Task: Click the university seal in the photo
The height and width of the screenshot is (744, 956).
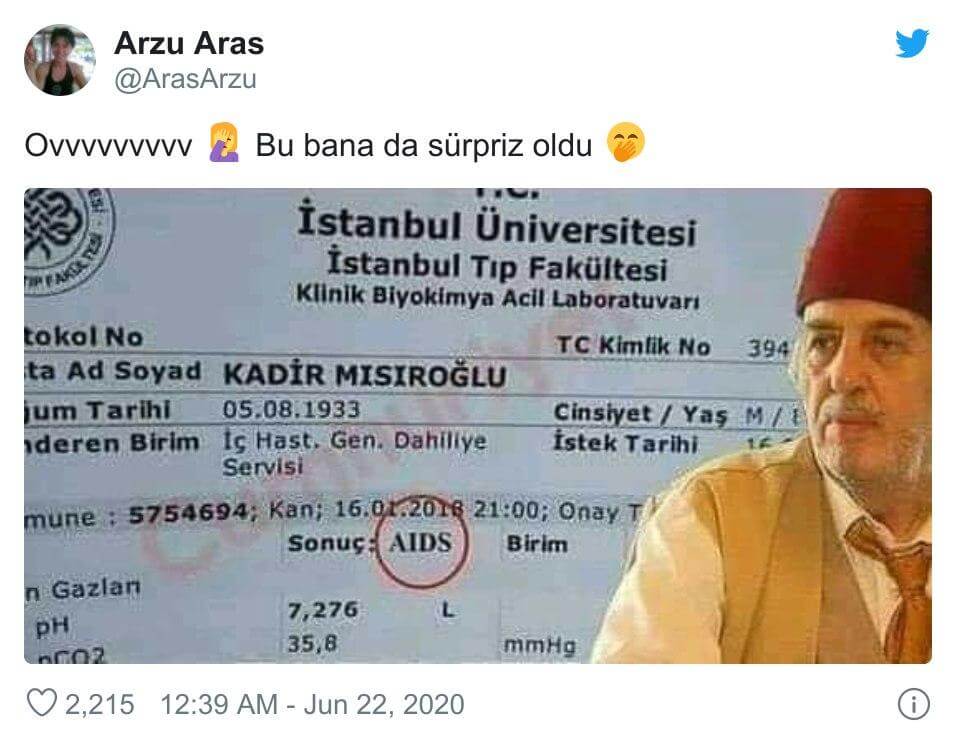Action: click(x=67, y=239)
